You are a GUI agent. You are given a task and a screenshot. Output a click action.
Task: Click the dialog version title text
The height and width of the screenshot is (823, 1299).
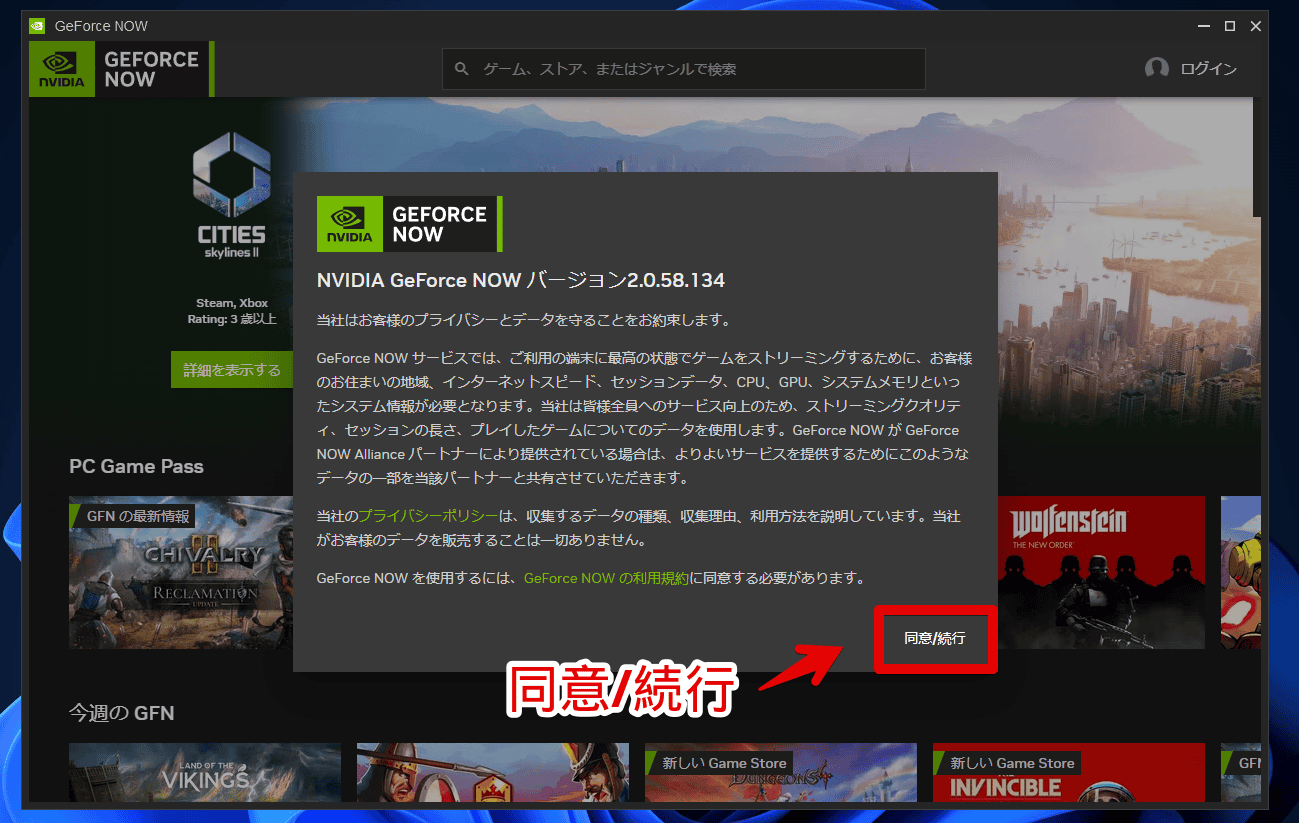click(x=520, y=281)
